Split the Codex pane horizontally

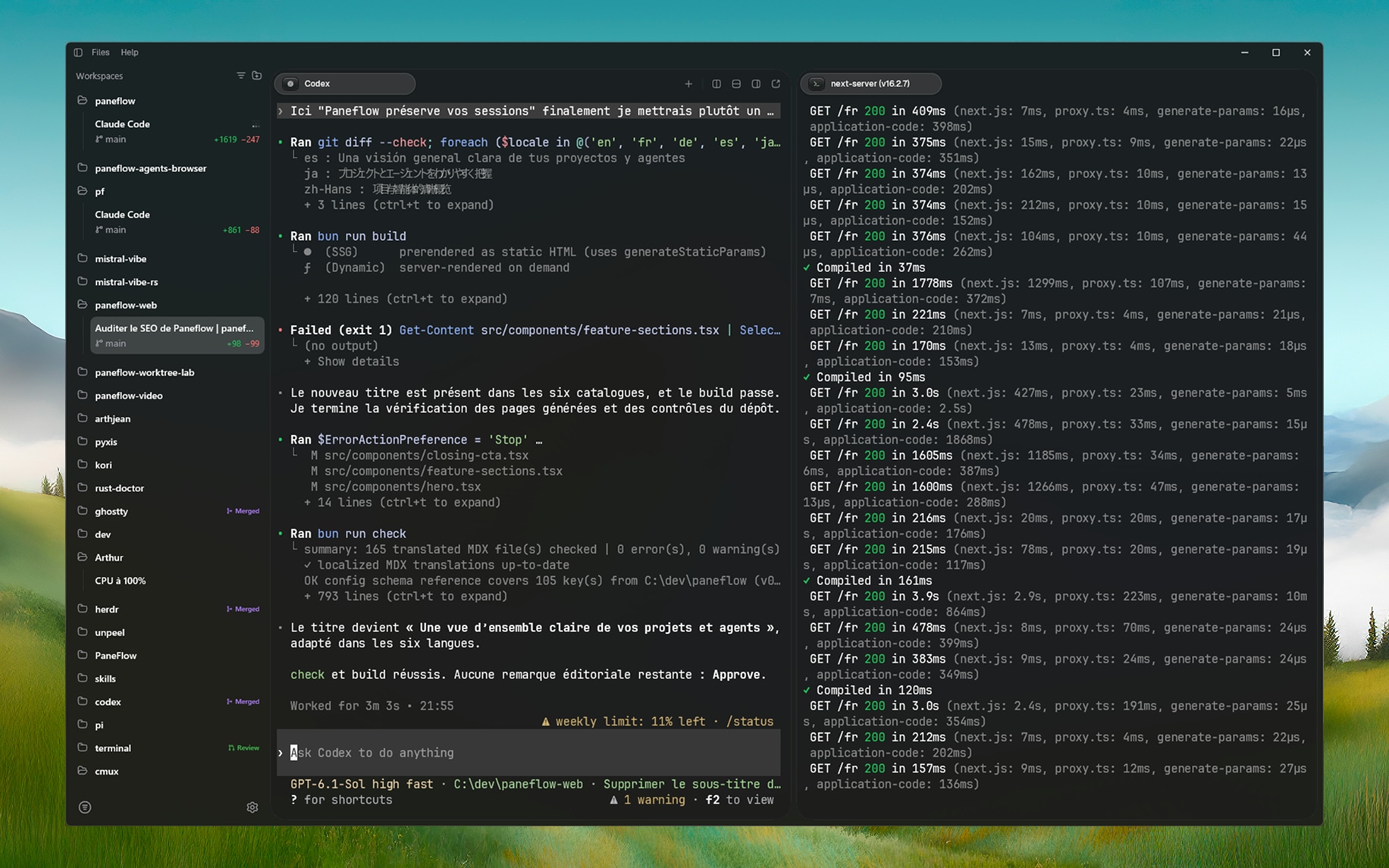[736, 83]
